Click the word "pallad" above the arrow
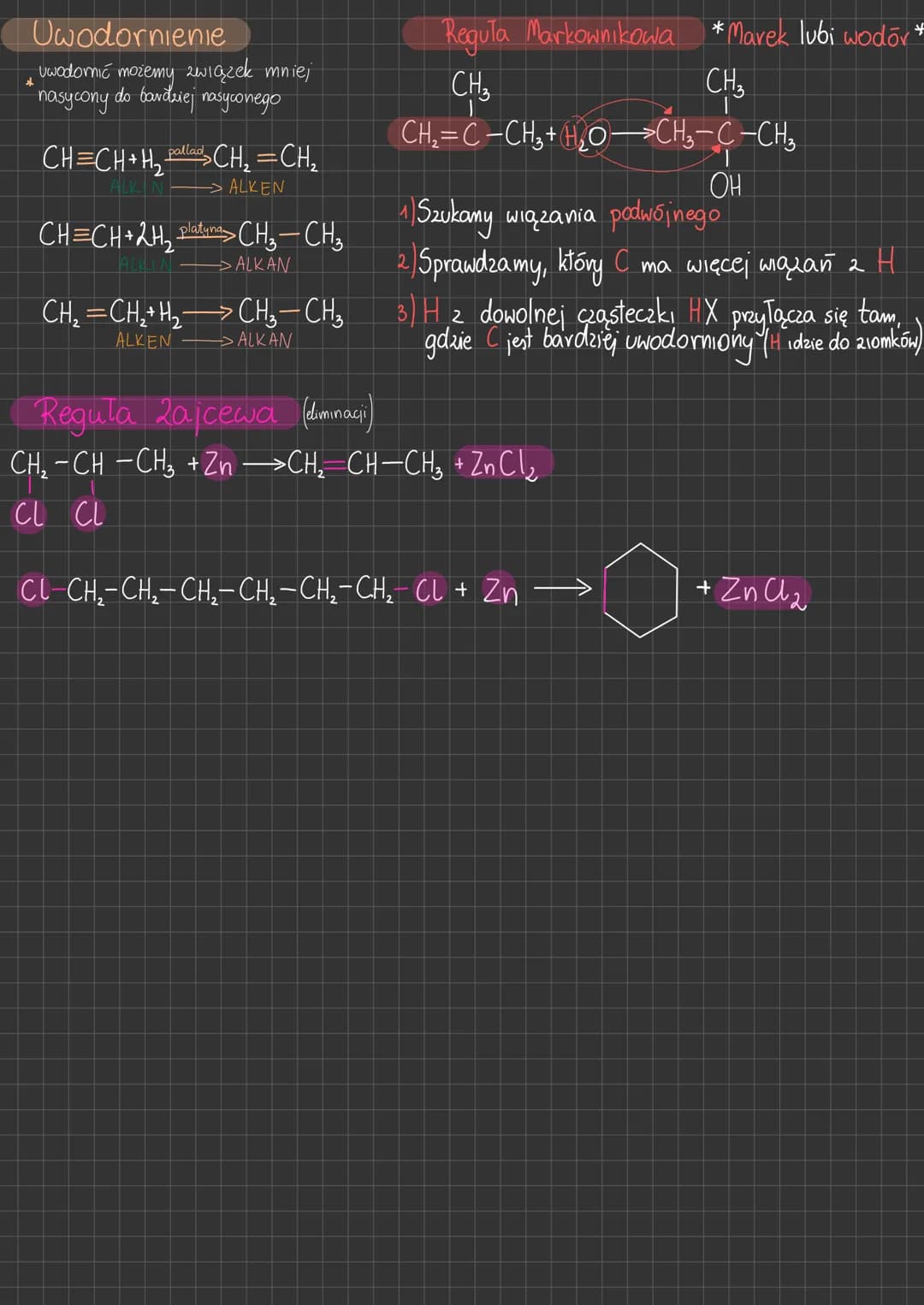Viewport: 924px width, 1305px height. (186, 151)
